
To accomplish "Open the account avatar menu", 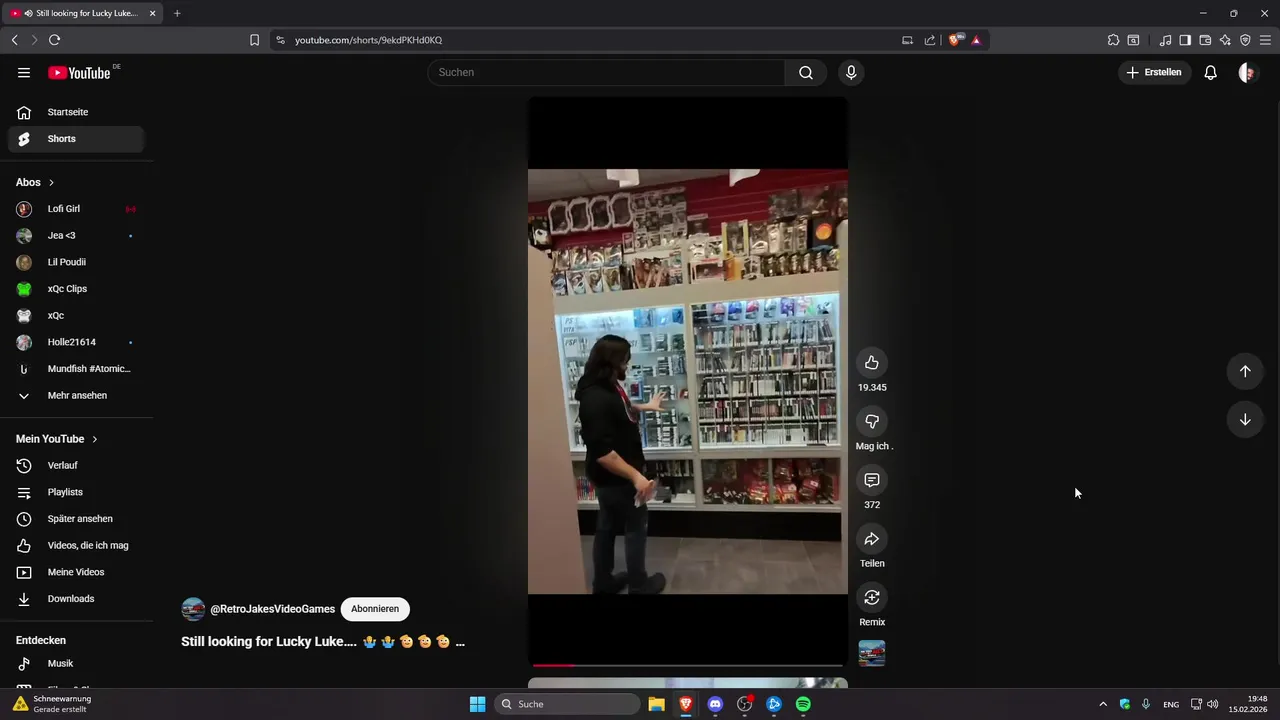I will click(1247, 72).
